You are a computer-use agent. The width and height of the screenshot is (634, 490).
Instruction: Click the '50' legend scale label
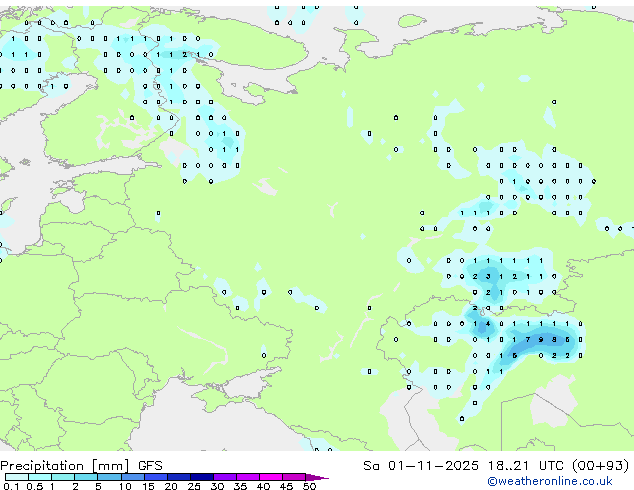pyautogui.click(x=309, y=486)
